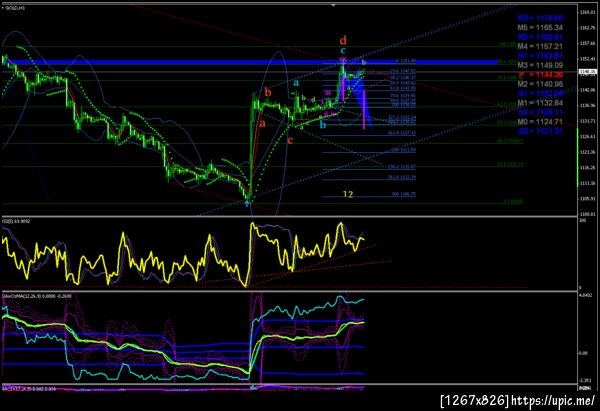600x411 pixels.
Task: Click the M5 = 1165.34 pivot label
Action: coord(540,28)
